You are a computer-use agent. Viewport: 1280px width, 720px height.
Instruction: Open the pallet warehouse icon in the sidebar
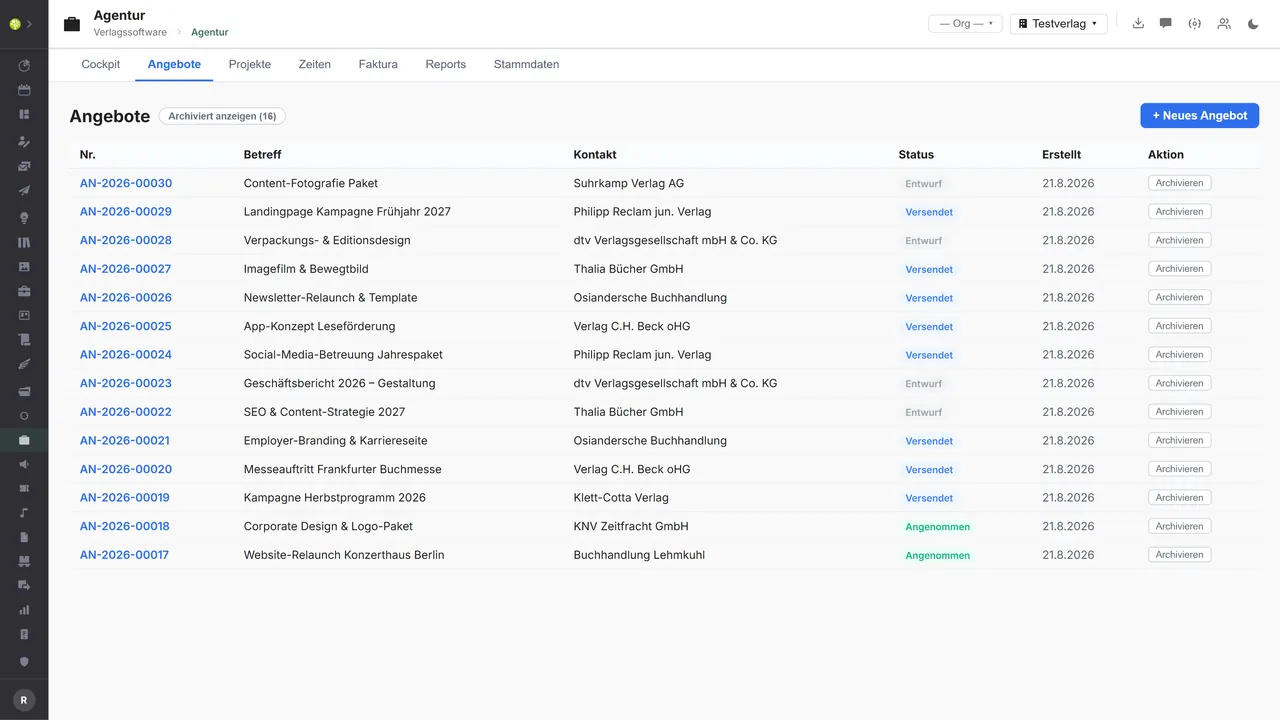pyautogui.click(x=24, y=561)
